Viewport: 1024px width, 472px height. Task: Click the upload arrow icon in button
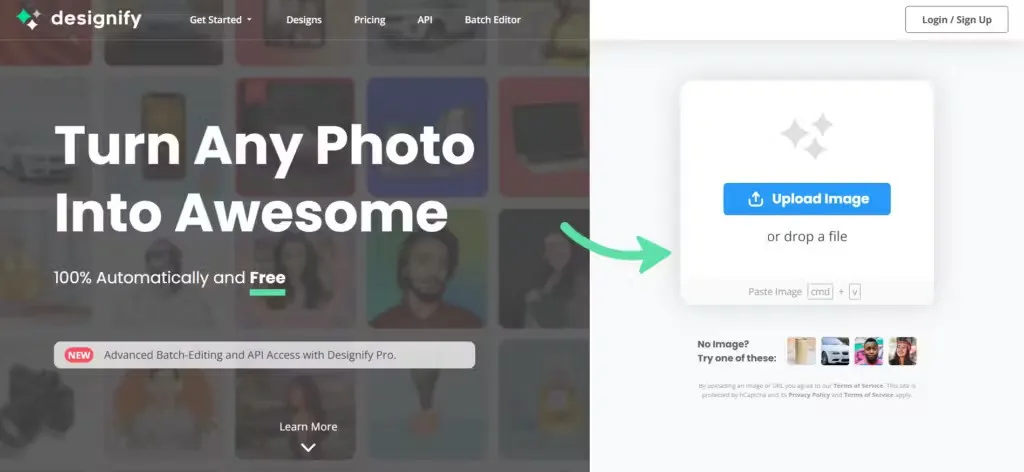coord(756,199)
